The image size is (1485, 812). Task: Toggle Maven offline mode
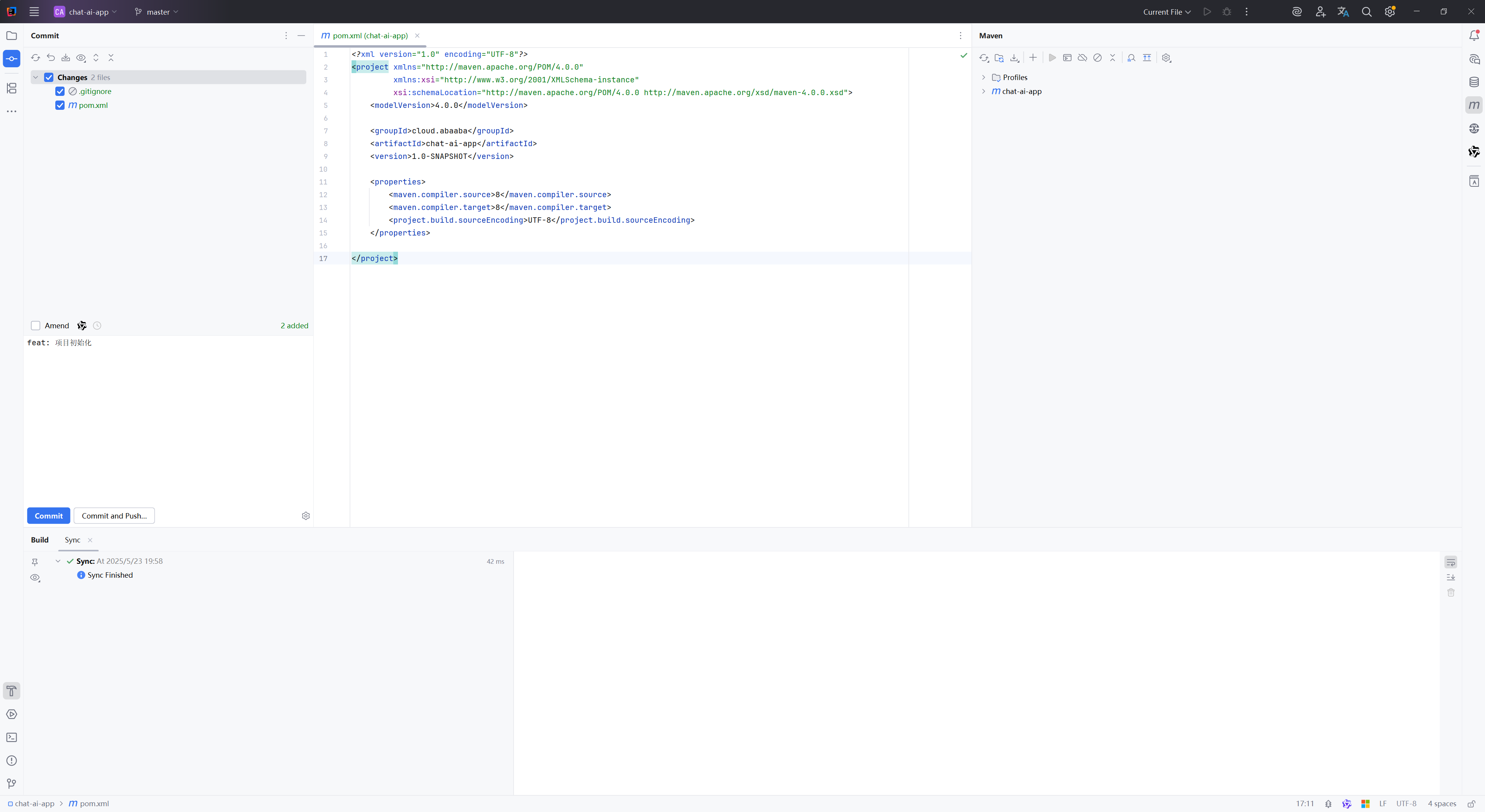(x=1082, y=58)
